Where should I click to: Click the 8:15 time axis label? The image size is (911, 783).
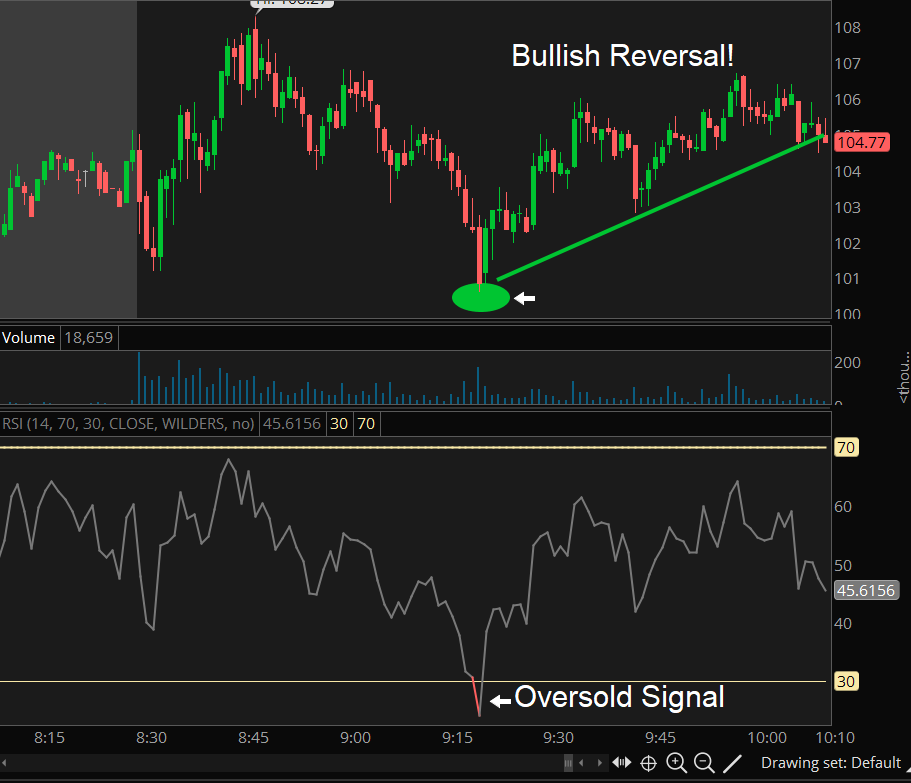[49, 738]
